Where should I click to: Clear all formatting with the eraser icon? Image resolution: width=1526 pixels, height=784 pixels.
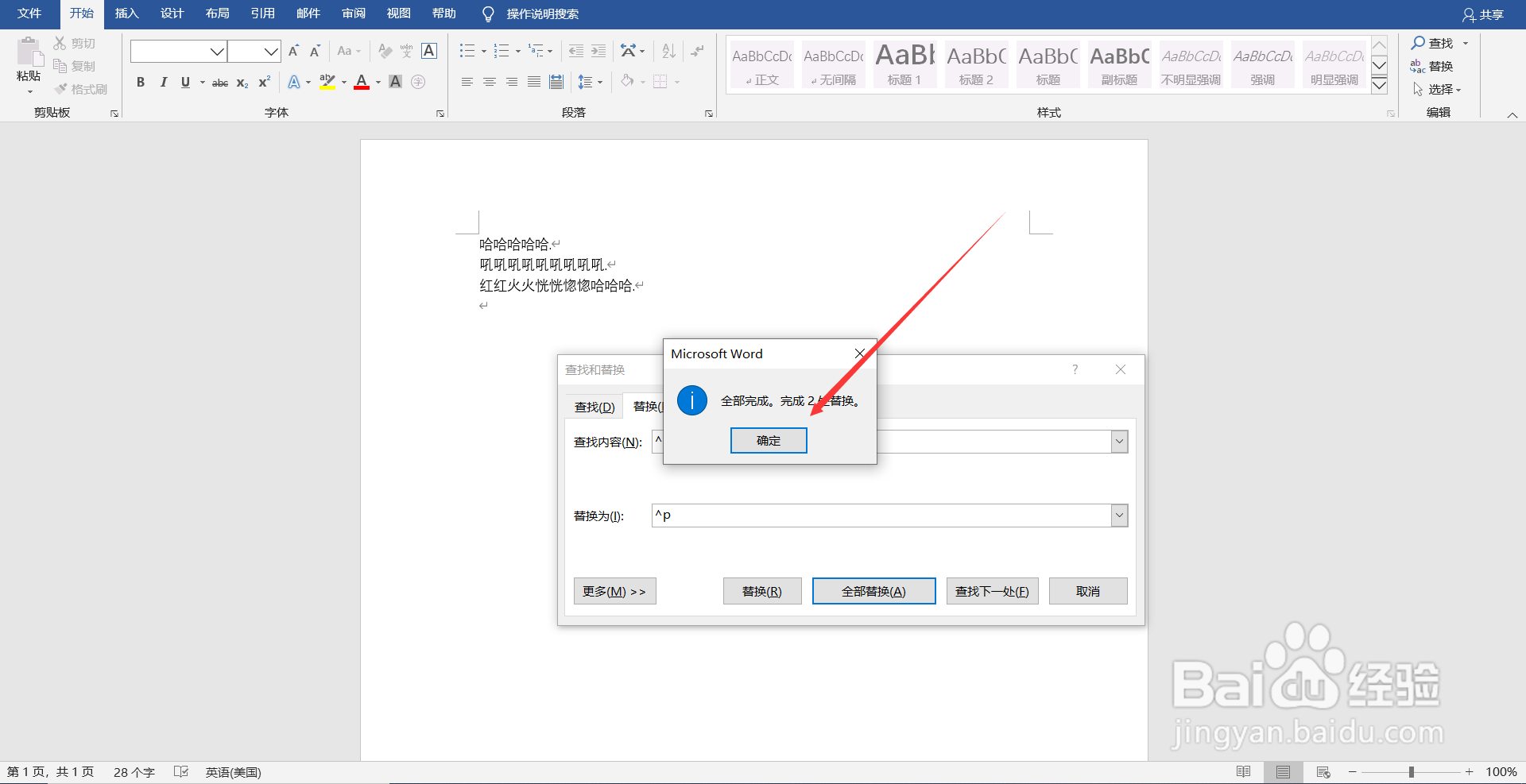(x=385, y=52)
